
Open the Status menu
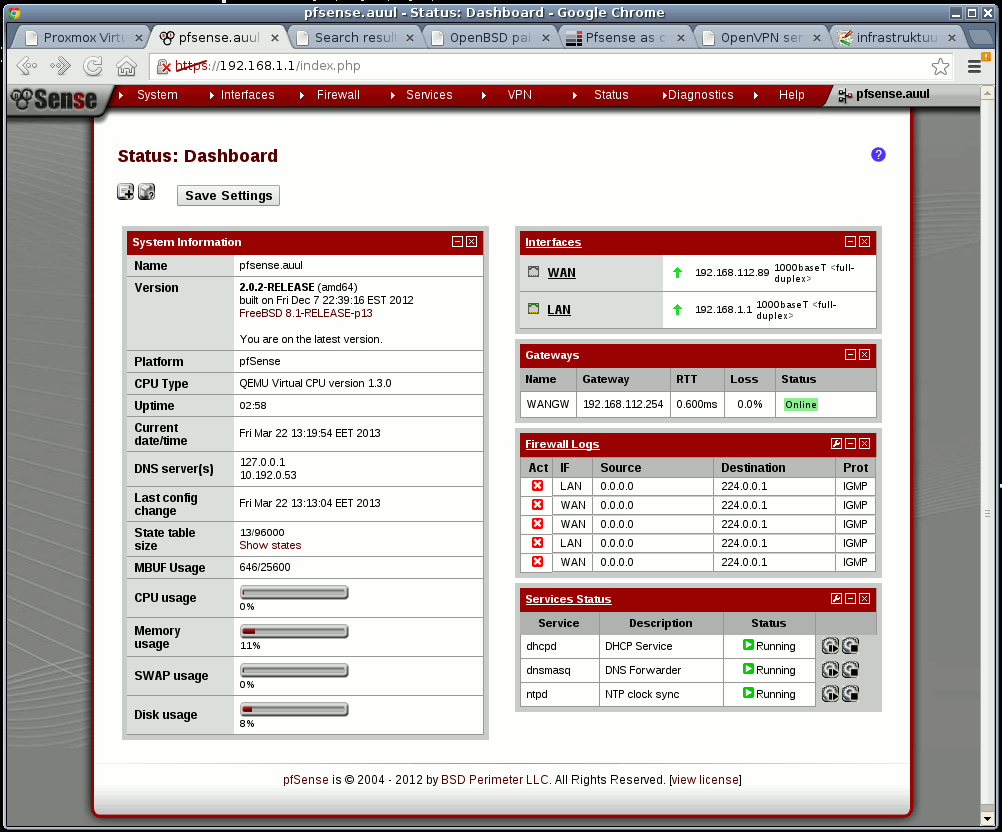611,95
